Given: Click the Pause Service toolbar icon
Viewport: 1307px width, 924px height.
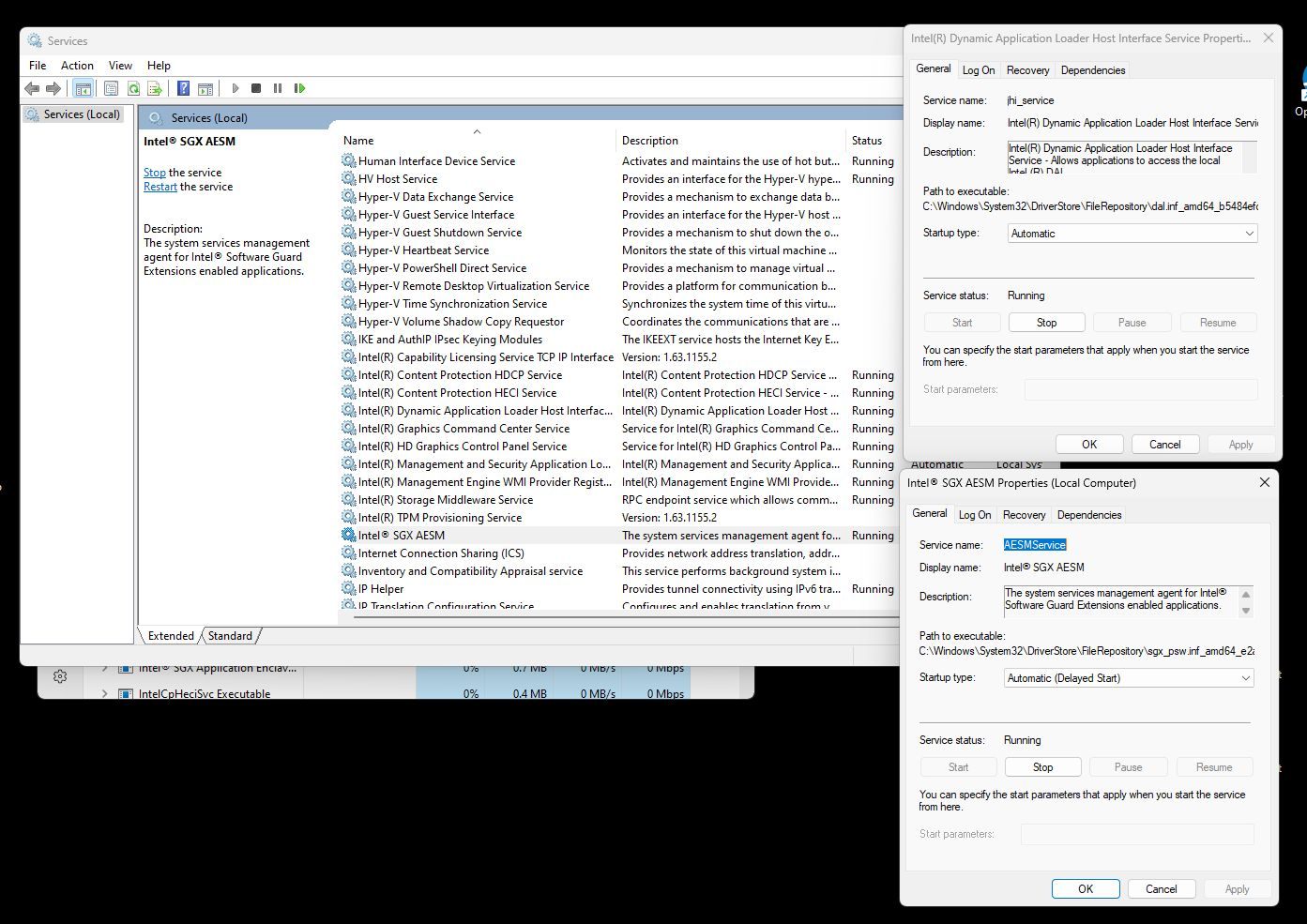Looking at the screenshot, I should (x=278, y=88).
